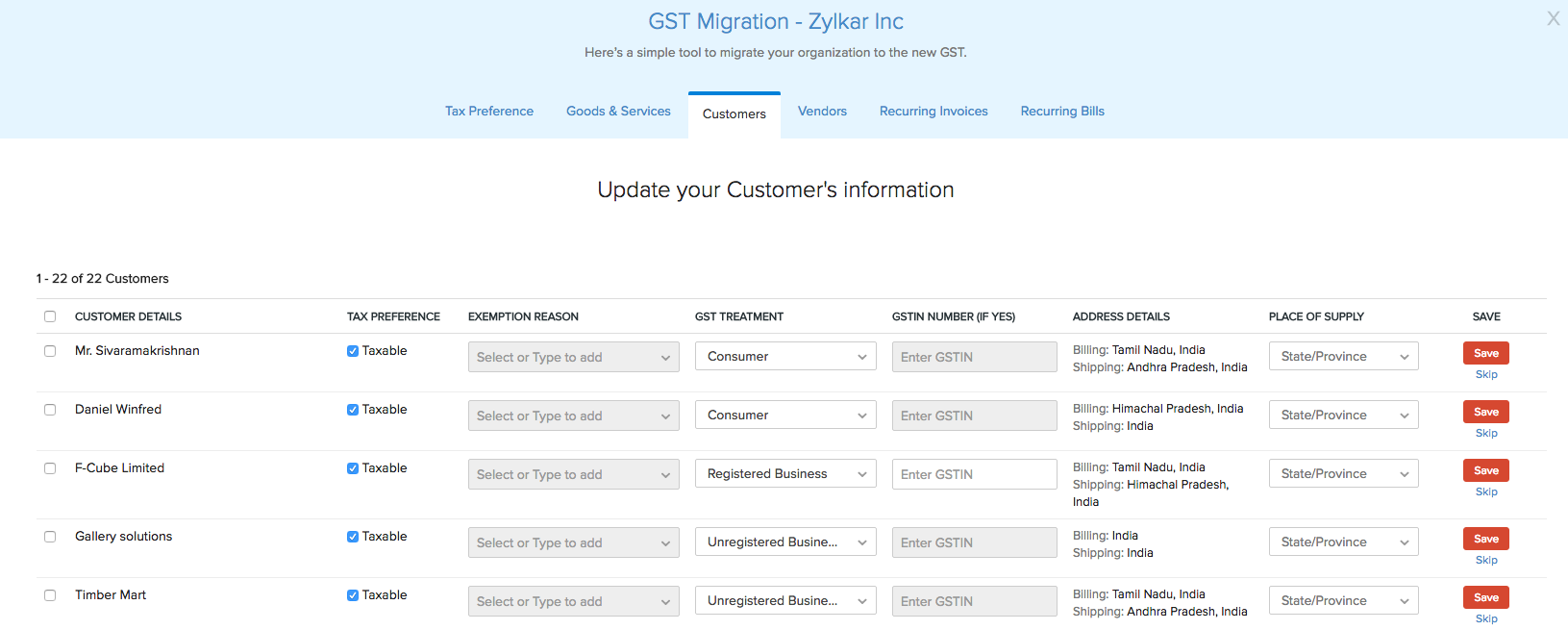
Task: Expand State/Province dropdown for Daniel Winfred
Action: (x=1343, y=416)
